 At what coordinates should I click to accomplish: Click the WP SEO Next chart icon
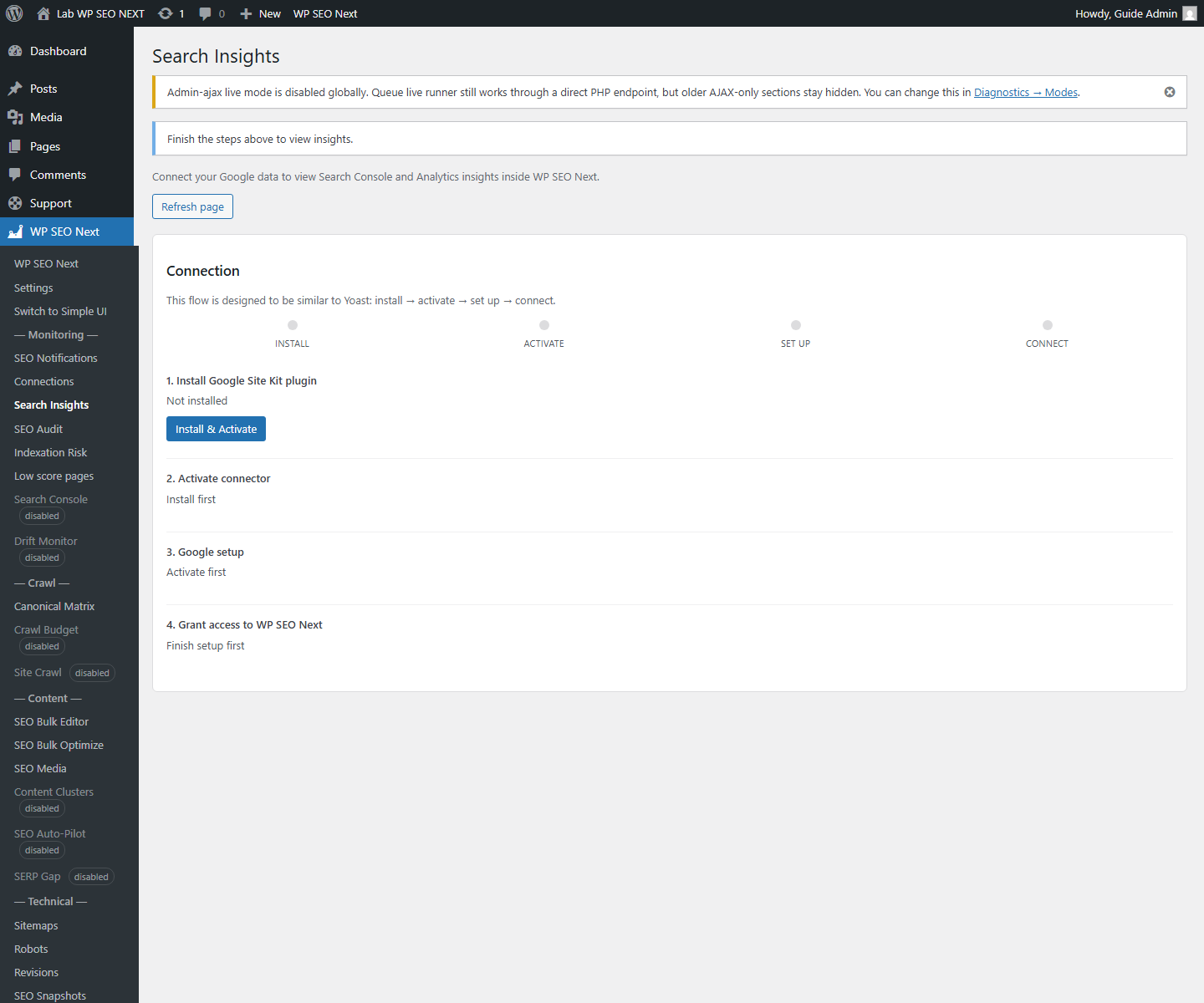pyautogui.click(x=15, y=232)
